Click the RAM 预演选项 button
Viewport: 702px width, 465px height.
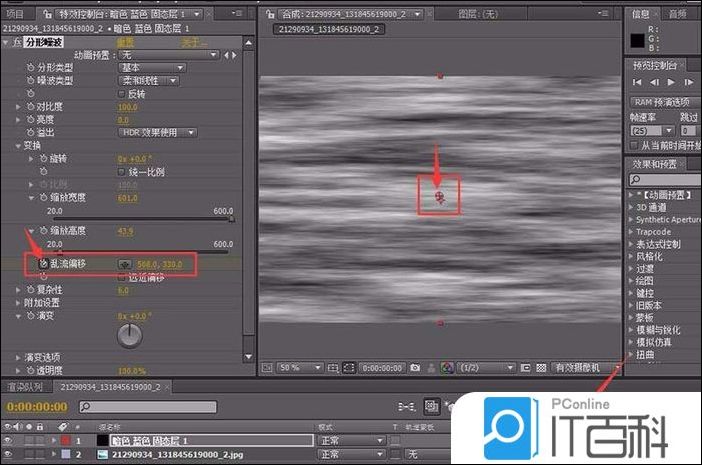[x=664, y=102]
